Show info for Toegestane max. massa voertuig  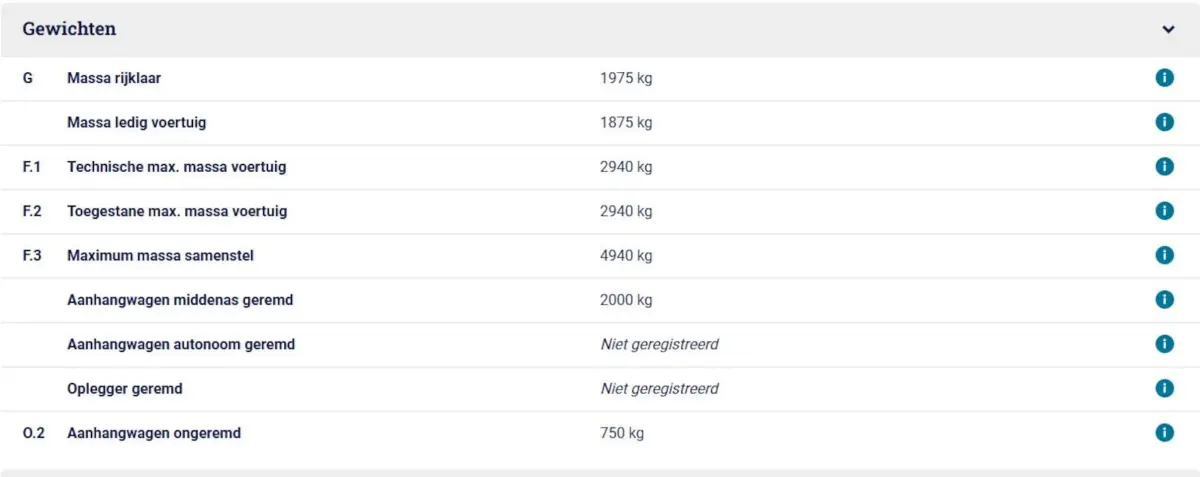1164,211
